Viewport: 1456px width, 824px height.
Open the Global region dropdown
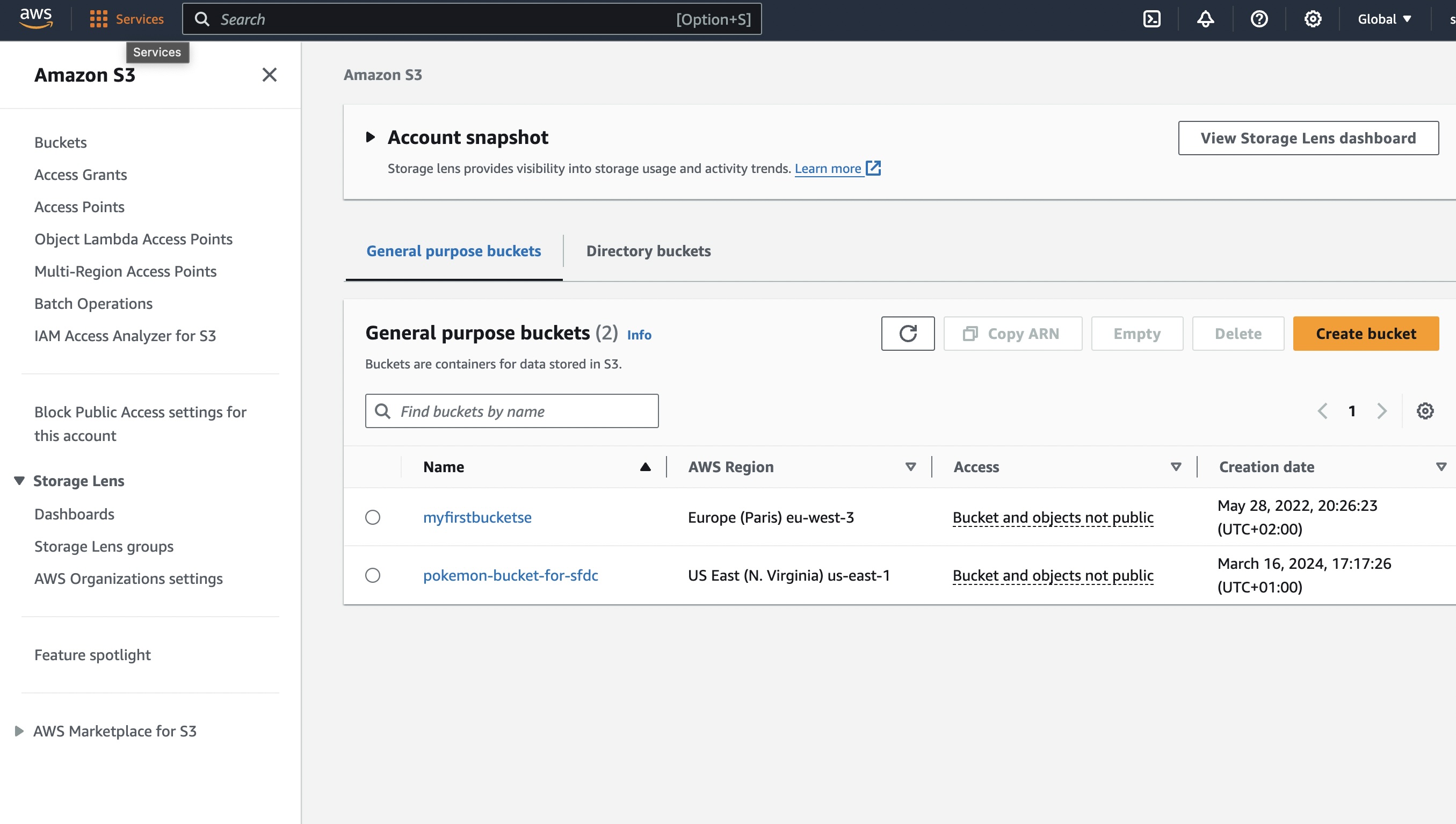1385,19
